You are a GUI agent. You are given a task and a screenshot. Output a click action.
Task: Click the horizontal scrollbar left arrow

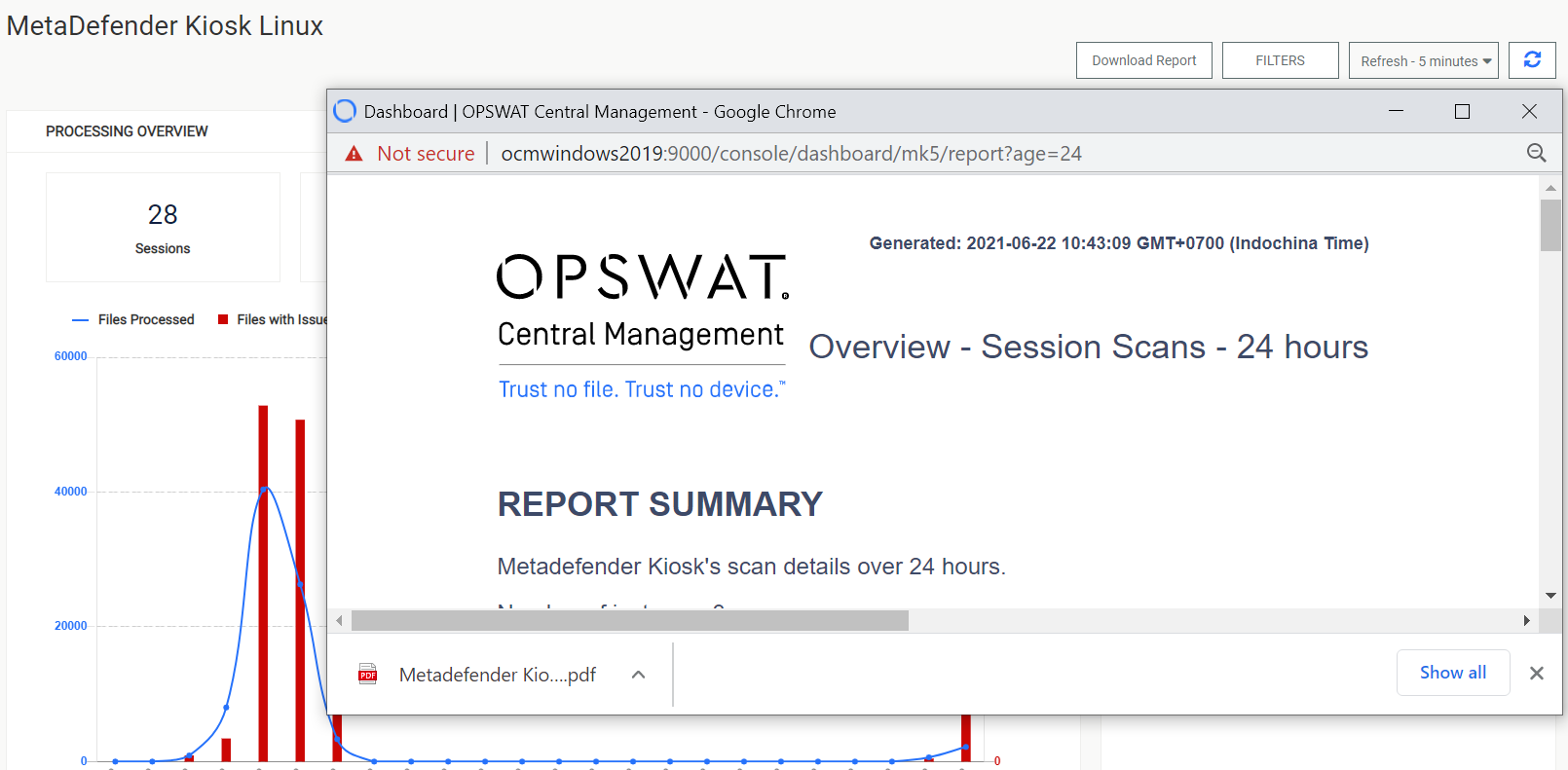tap(339, 620)
